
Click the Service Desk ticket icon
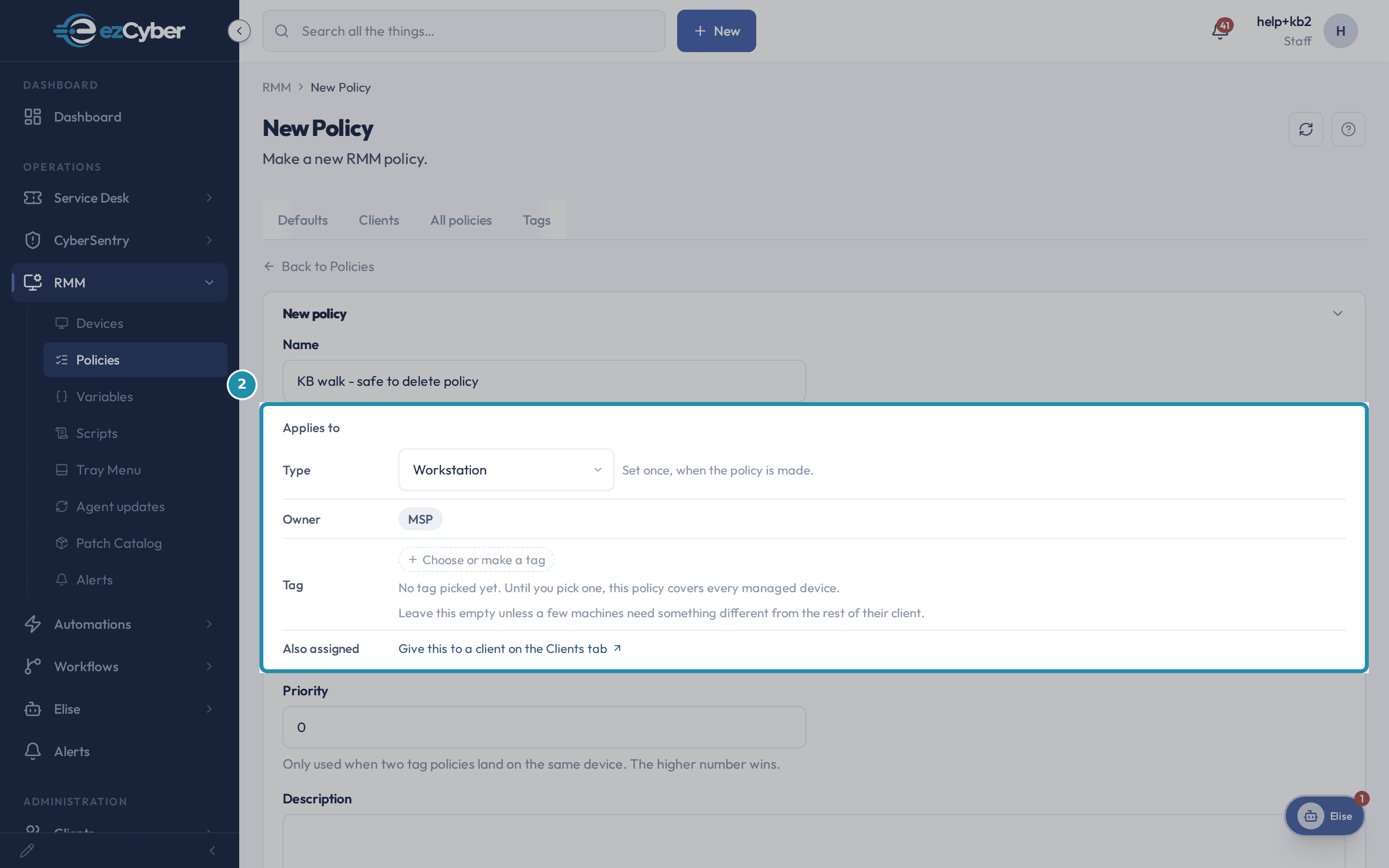click(x=33, y=198)
